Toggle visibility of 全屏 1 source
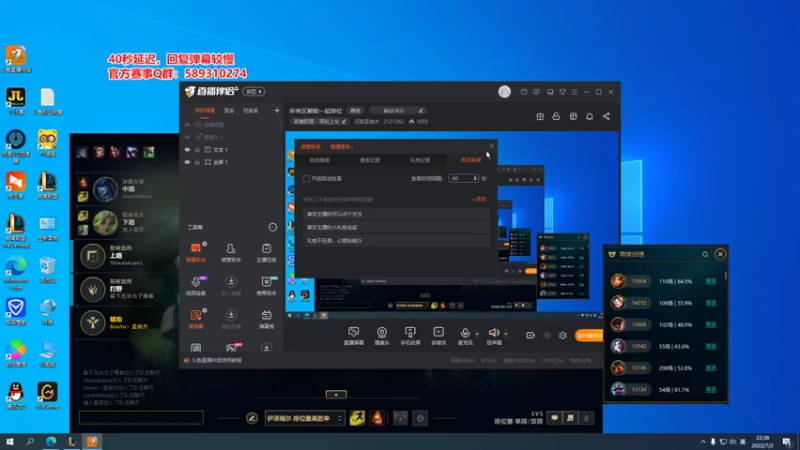The width and height of the screenshot is (800, 450). point(187,162)
